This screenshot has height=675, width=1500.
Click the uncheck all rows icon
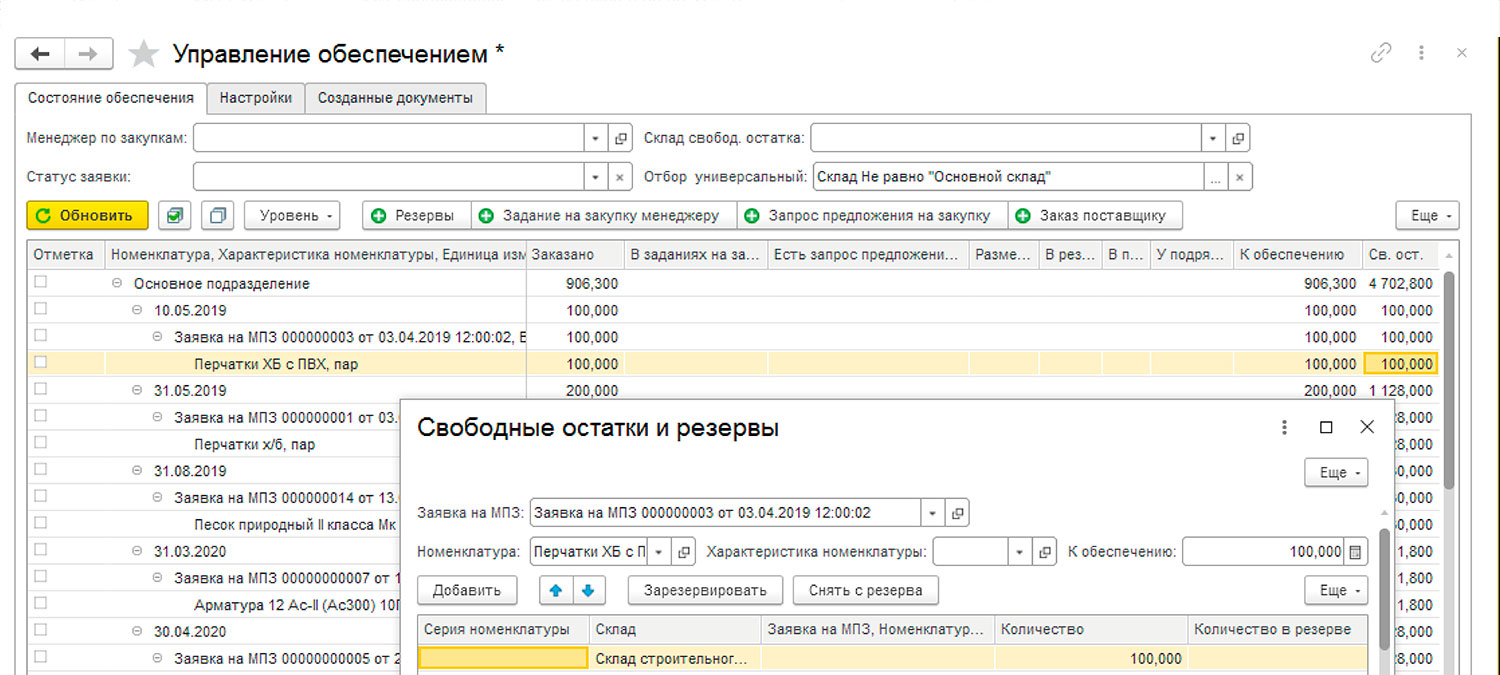coord(217,215)
